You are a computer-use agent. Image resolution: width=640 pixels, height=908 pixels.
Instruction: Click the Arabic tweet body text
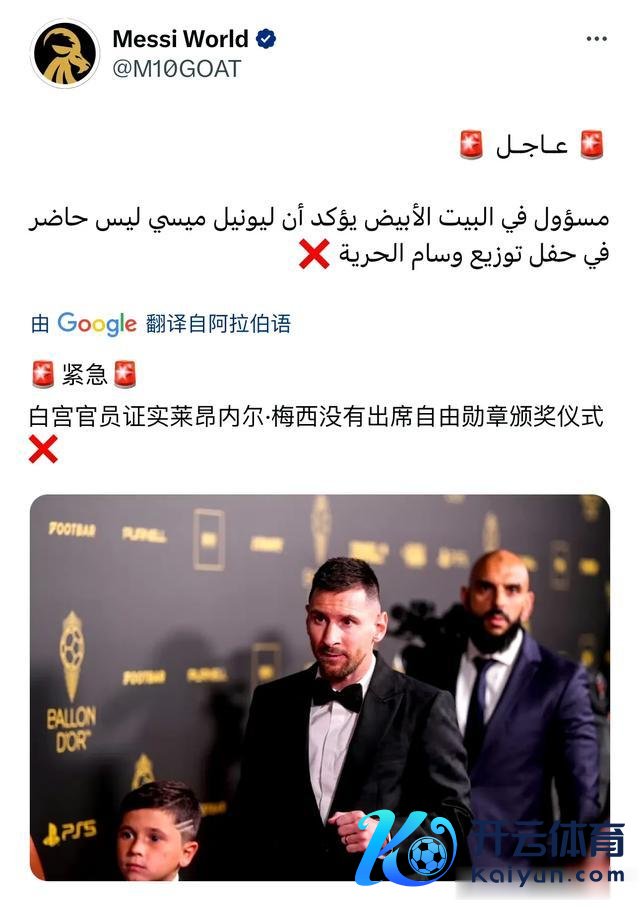click(320, 236)
